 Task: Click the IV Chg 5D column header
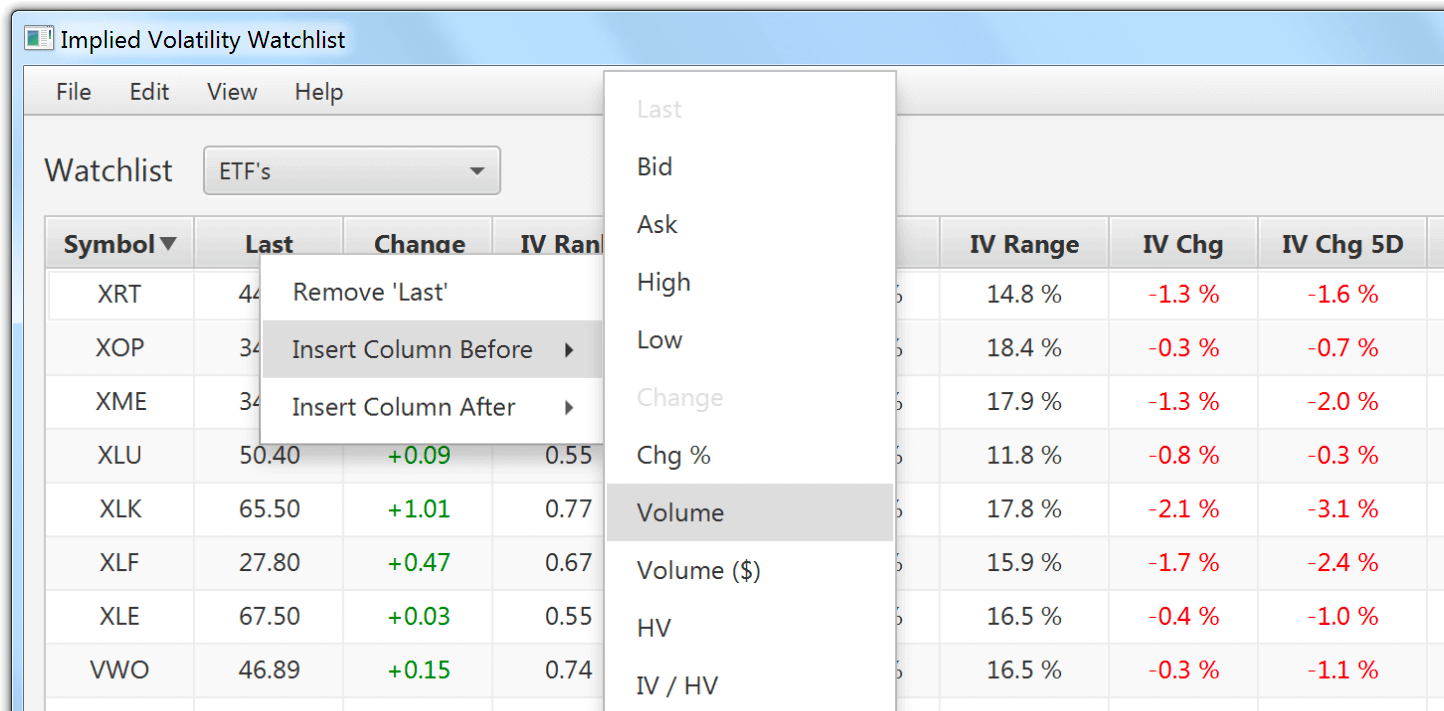click(1343, 242)
